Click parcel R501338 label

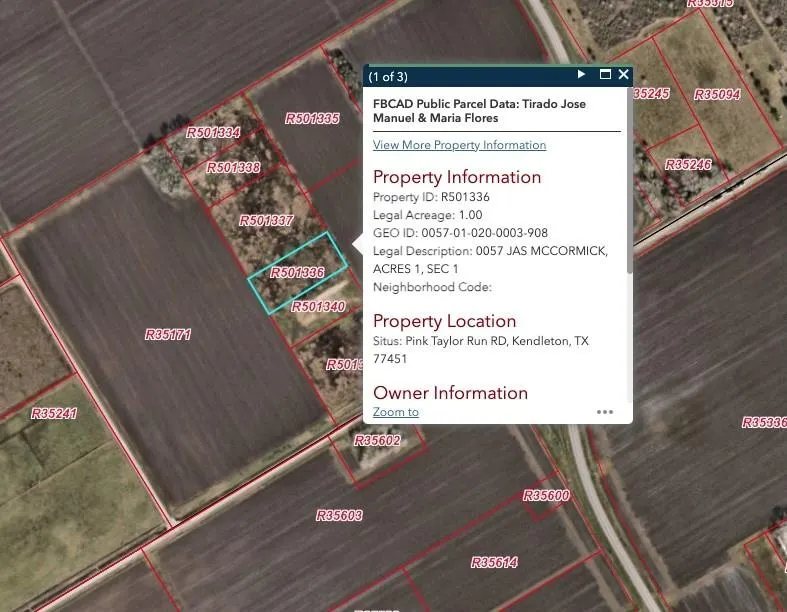coord(233,167)
